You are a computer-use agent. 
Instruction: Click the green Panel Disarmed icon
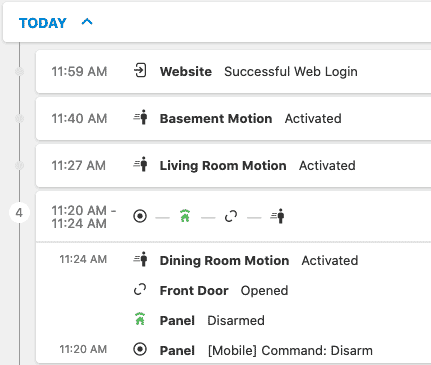pyautogui.click(x=140, y=319)
